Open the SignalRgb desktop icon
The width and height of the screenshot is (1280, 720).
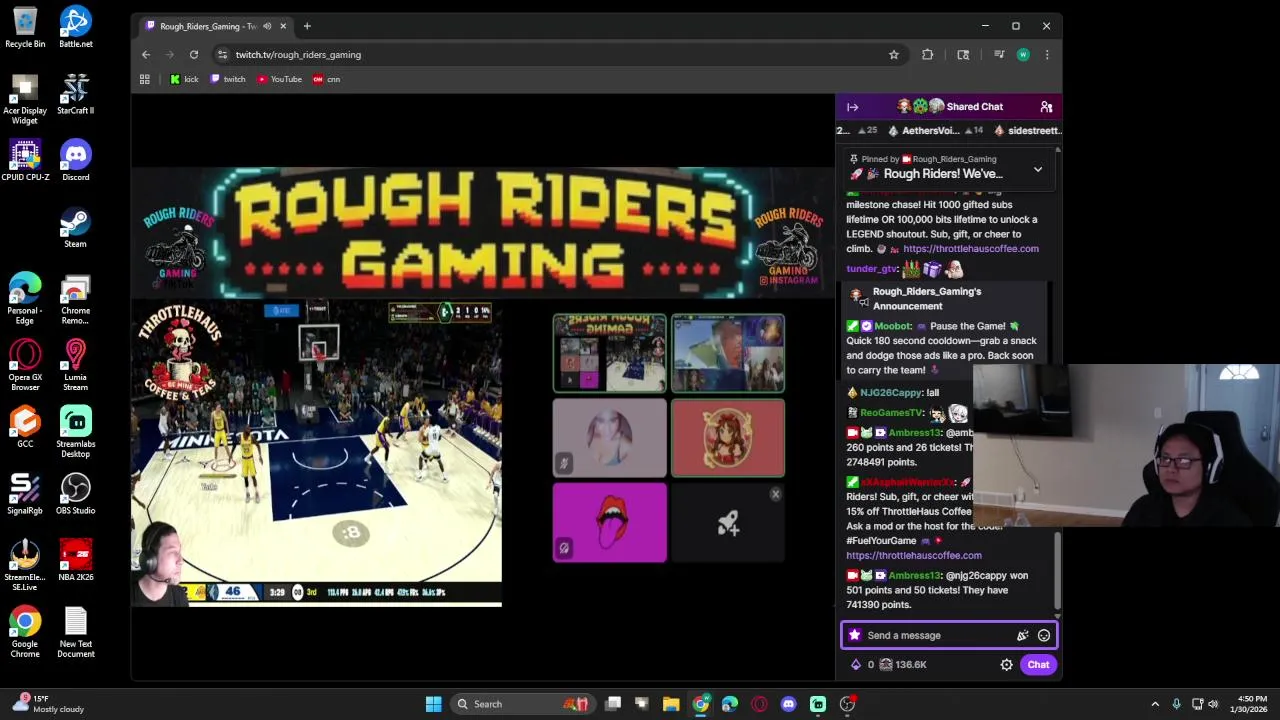(25, 493)
